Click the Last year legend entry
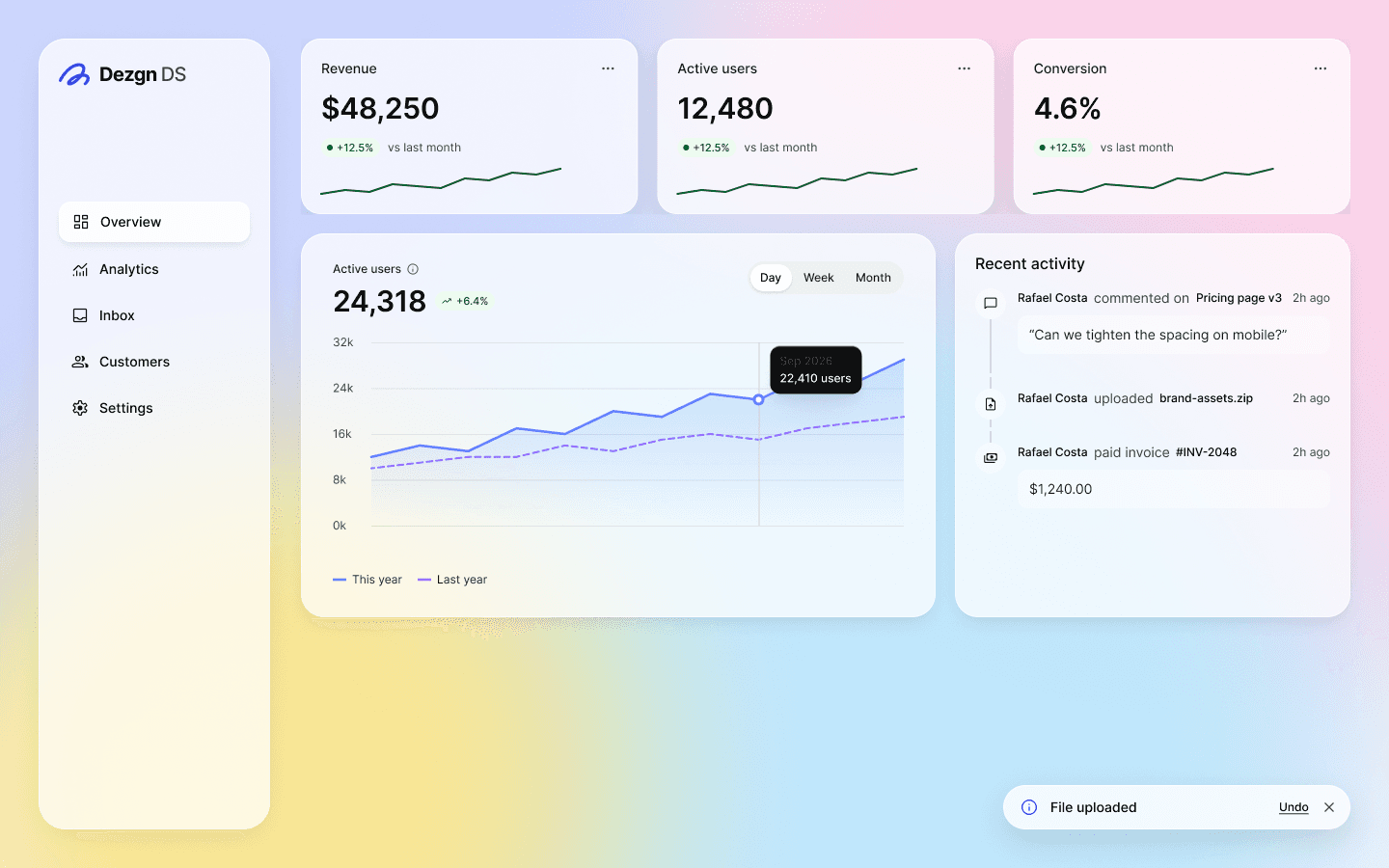 [x=452, y=580]
